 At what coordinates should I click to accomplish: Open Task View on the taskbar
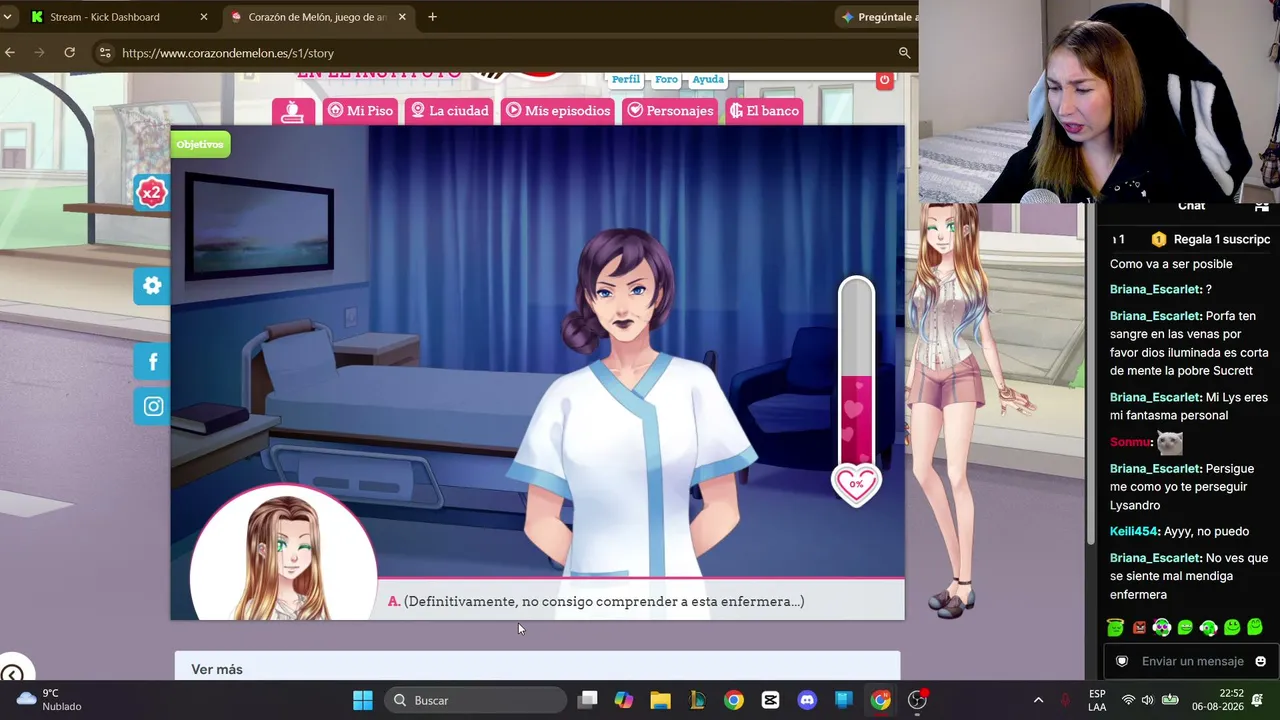point(588,700)
